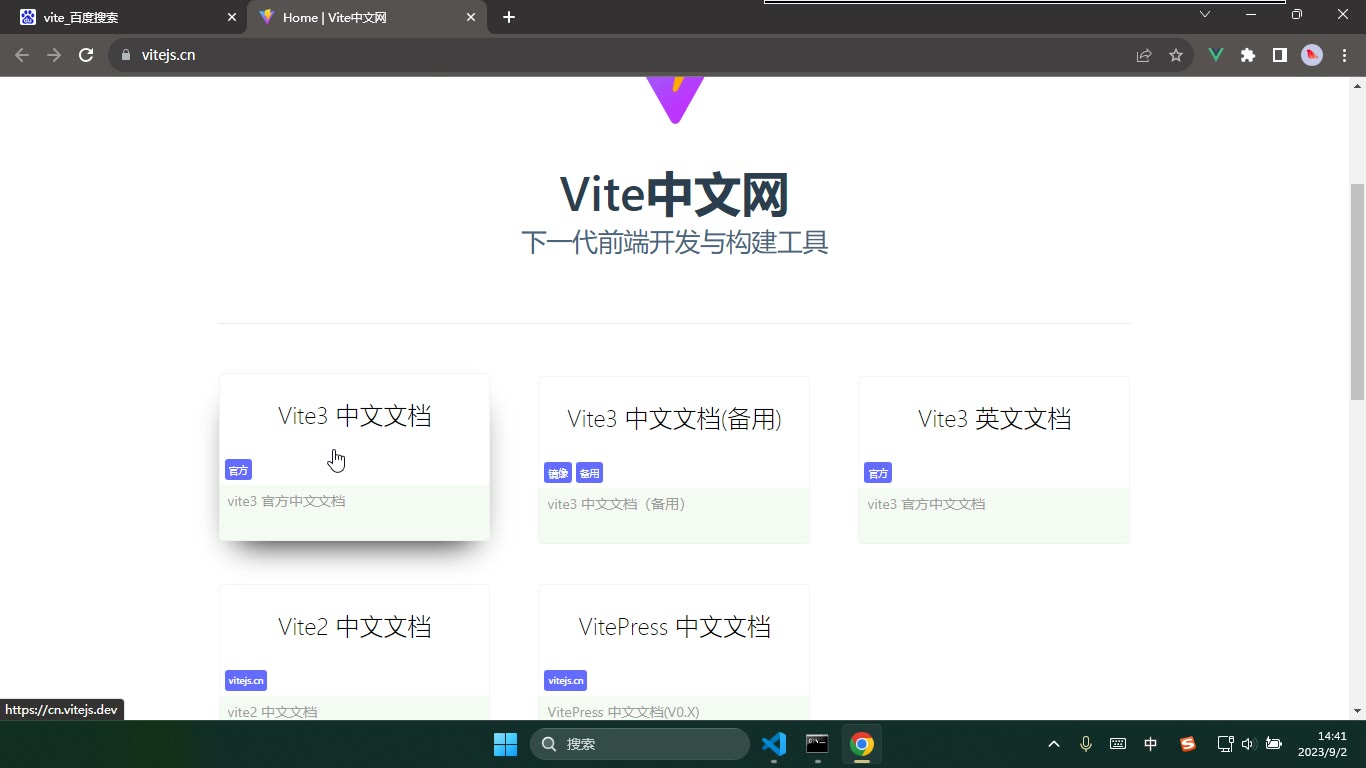Go back using the browser back arrow

coord(22,55)
